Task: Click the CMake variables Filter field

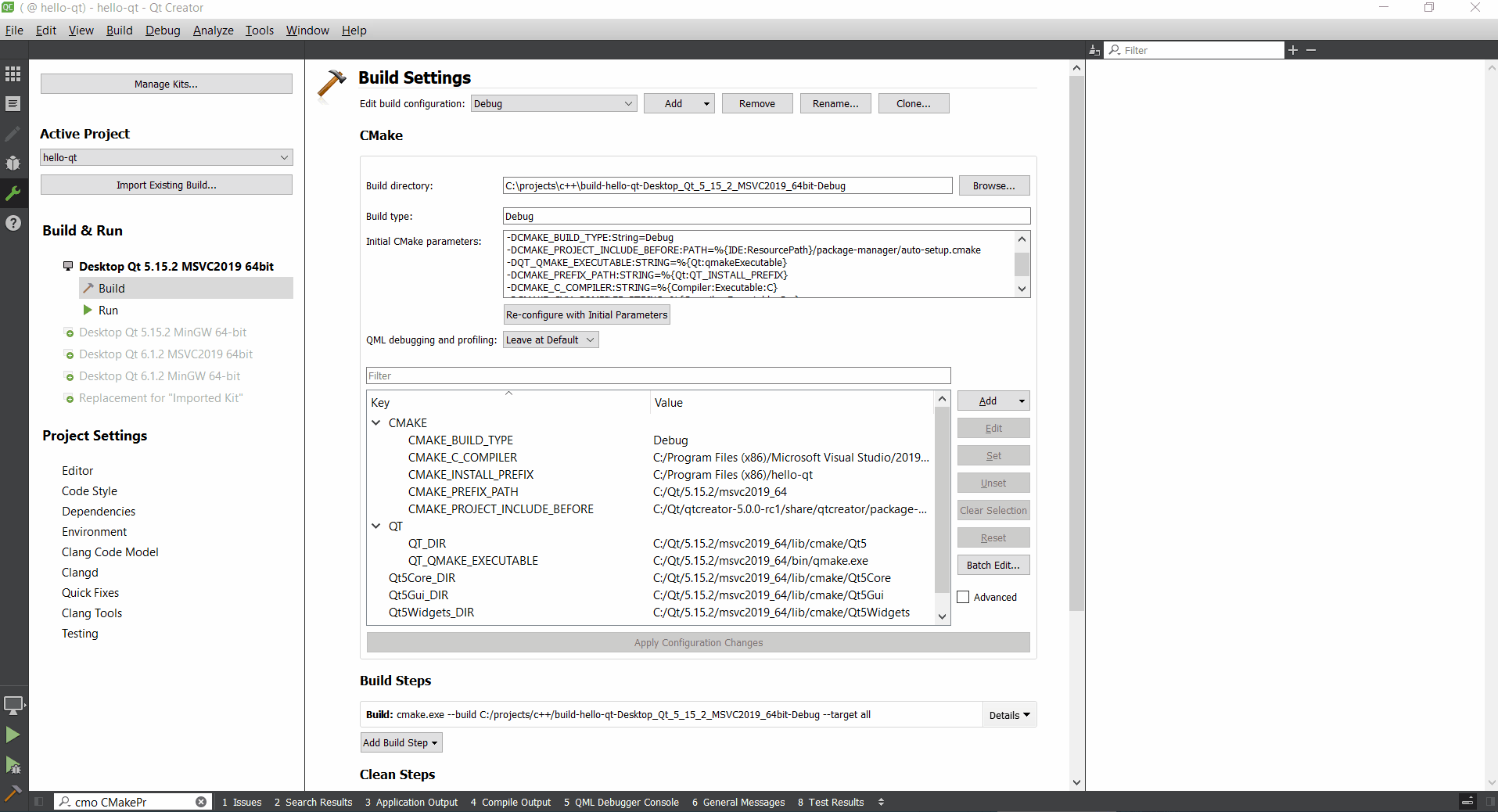Action: (x=658, y=375)
